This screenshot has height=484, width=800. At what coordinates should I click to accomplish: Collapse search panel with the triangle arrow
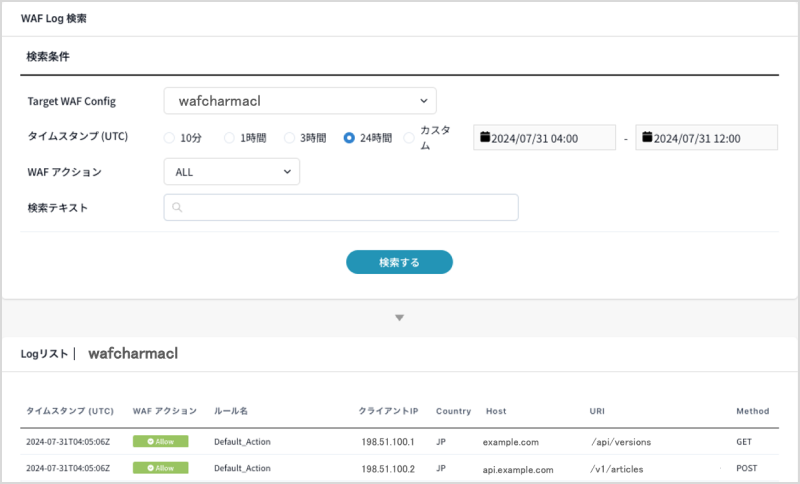pyautogui.click(x=399, y=318)
